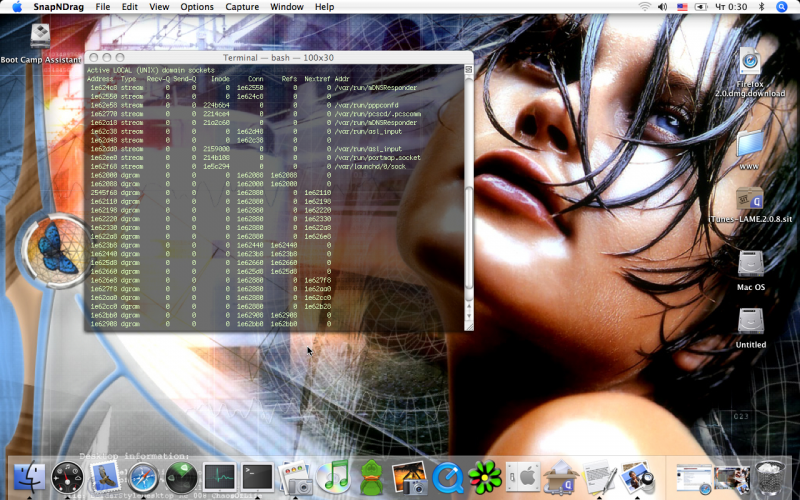This screenshot has width=800, height=500.
Task: Open the US flag input menu
Action: click(x=682, y=7)
